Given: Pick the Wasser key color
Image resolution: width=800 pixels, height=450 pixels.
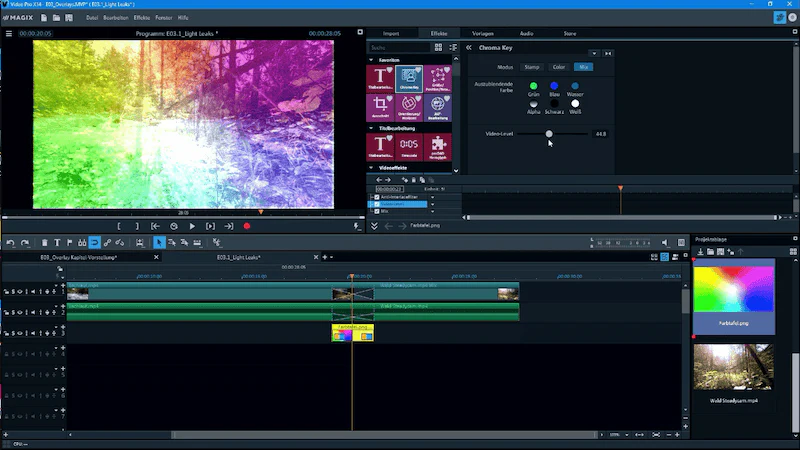Looking at the screenshot, I should pos(575,86).
